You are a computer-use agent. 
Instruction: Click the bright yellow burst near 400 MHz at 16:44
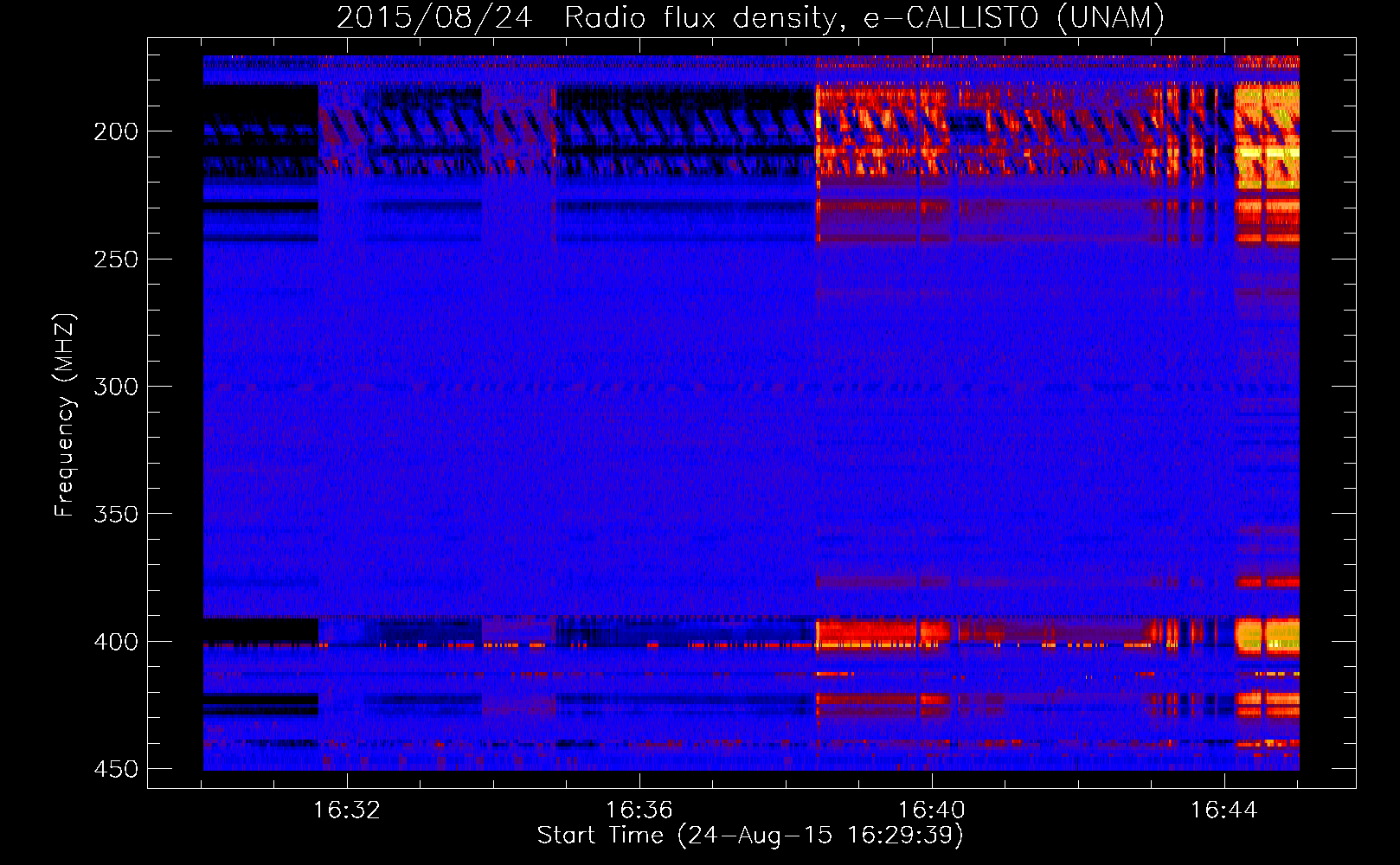click(x=1267, y=636)
